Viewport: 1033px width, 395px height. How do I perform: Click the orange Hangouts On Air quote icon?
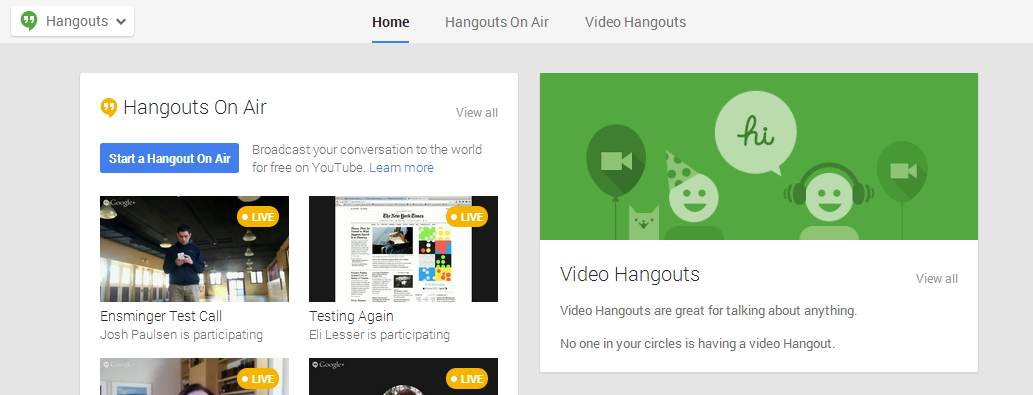tap(109, 108)
